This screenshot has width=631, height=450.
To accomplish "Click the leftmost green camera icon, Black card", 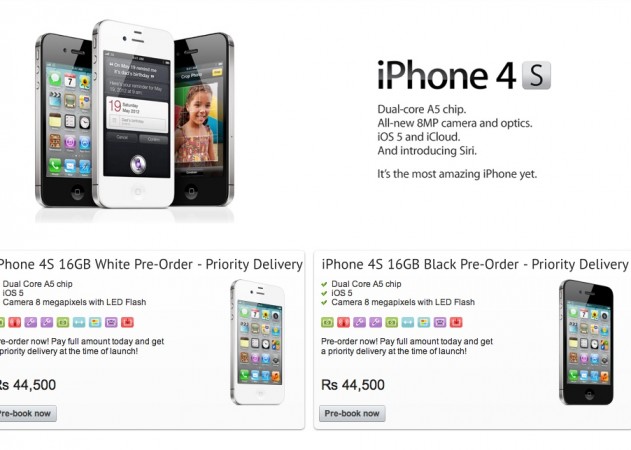I will tap(327, 322).
